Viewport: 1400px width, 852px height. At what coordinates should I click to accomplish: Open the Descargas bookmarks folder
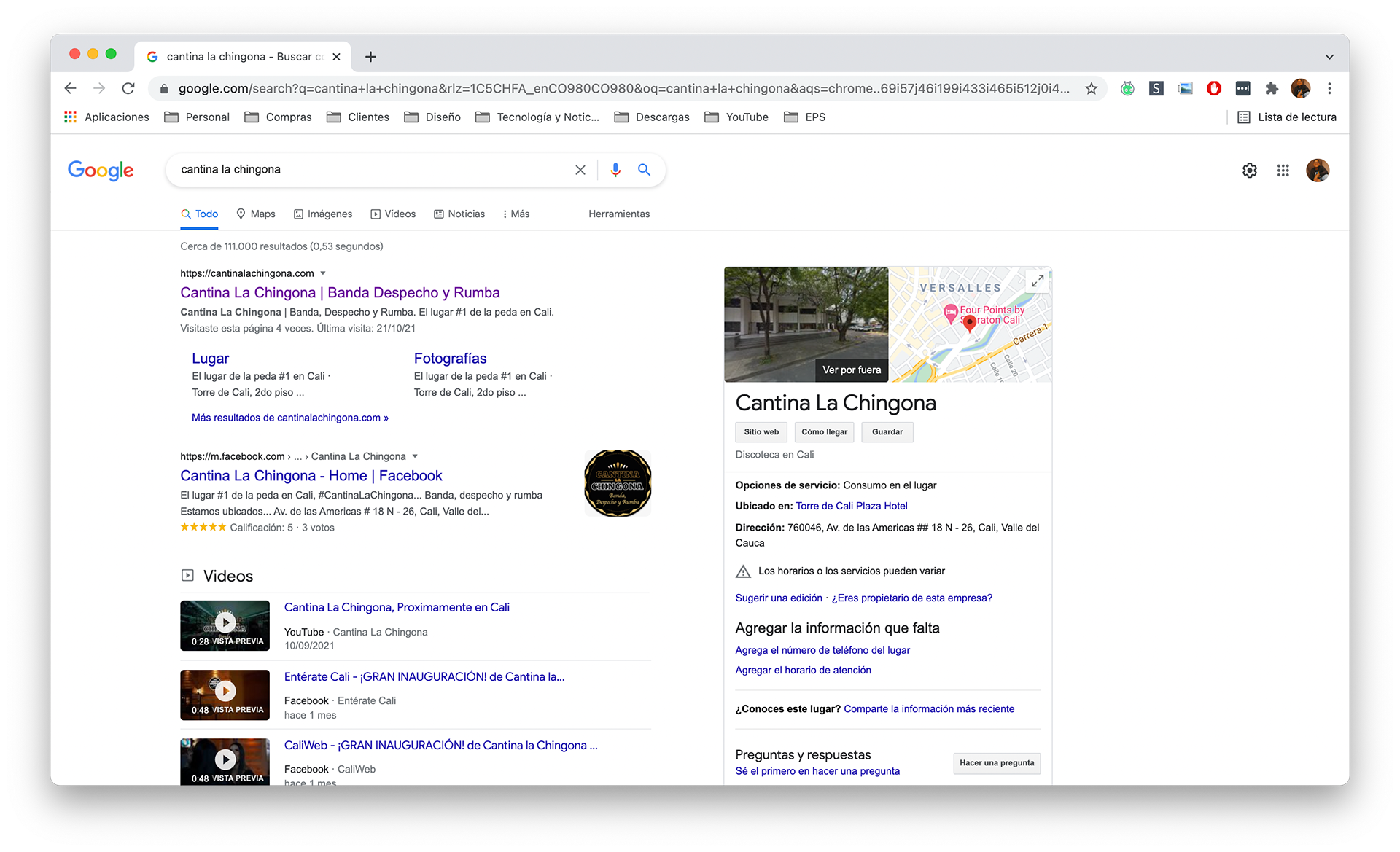[652, 117]
